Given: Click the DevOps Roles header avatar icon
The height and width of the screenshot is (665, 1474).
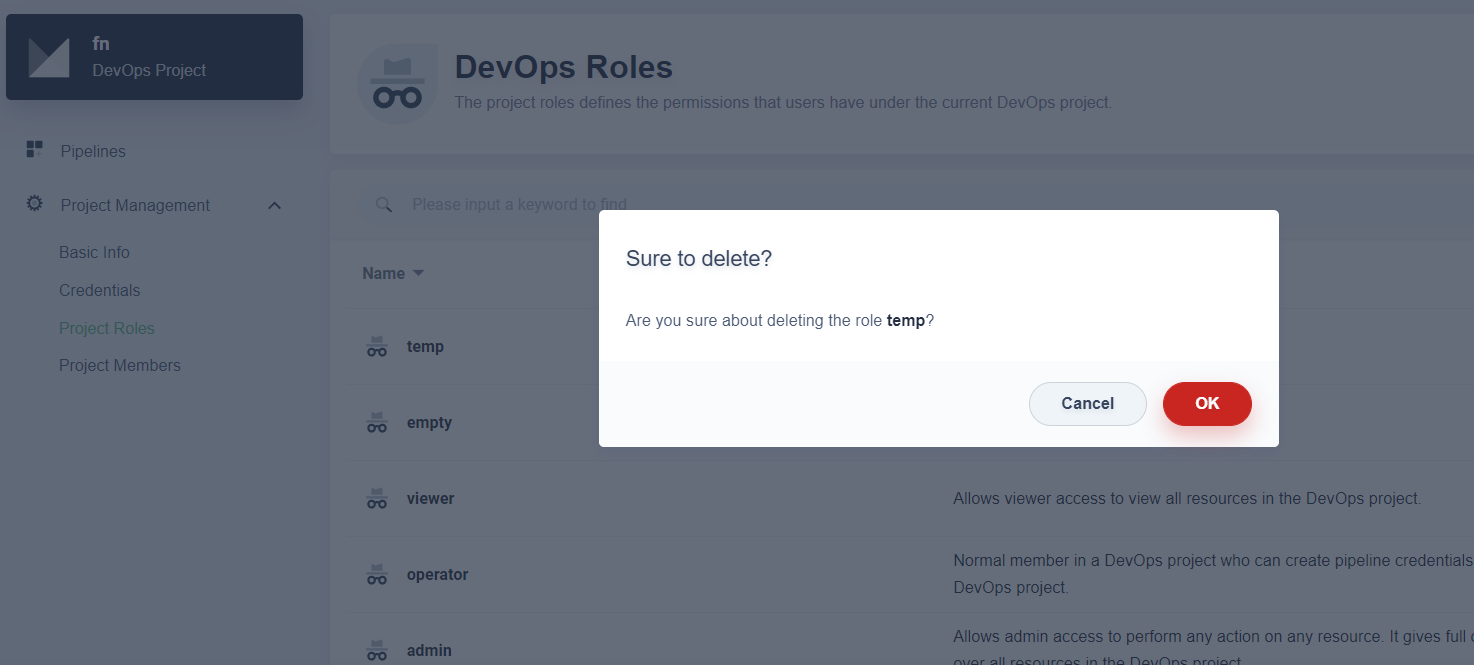Looking at the screenshot, I should point(396,83).
